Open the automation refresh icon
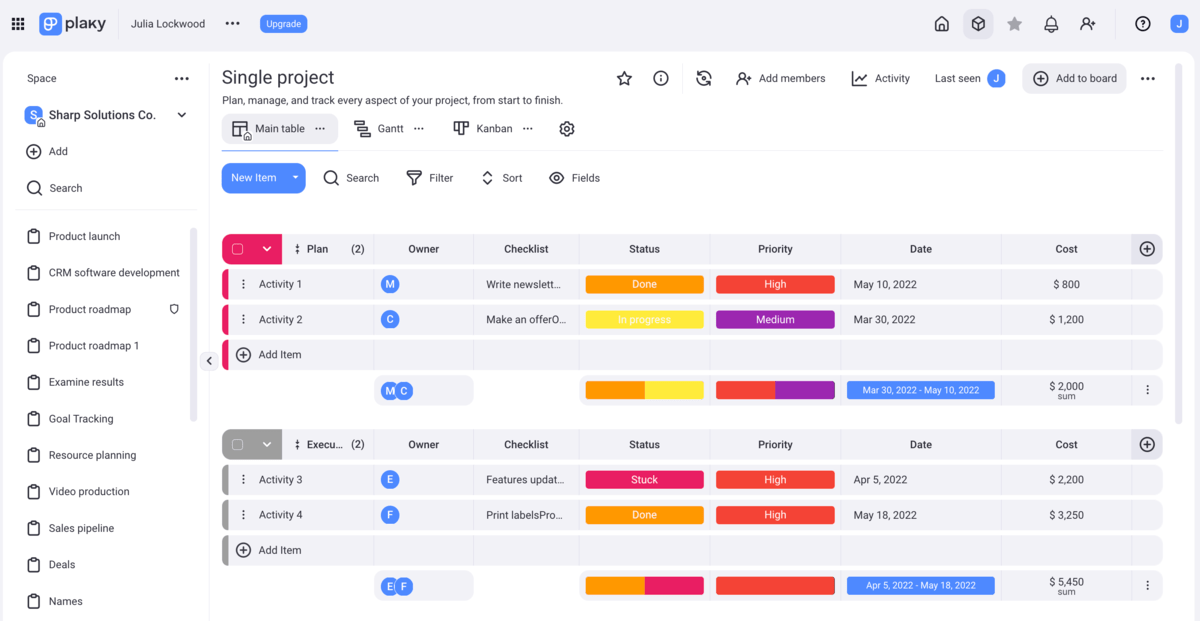Viewport: 1200px width, 621px height. 704,78
